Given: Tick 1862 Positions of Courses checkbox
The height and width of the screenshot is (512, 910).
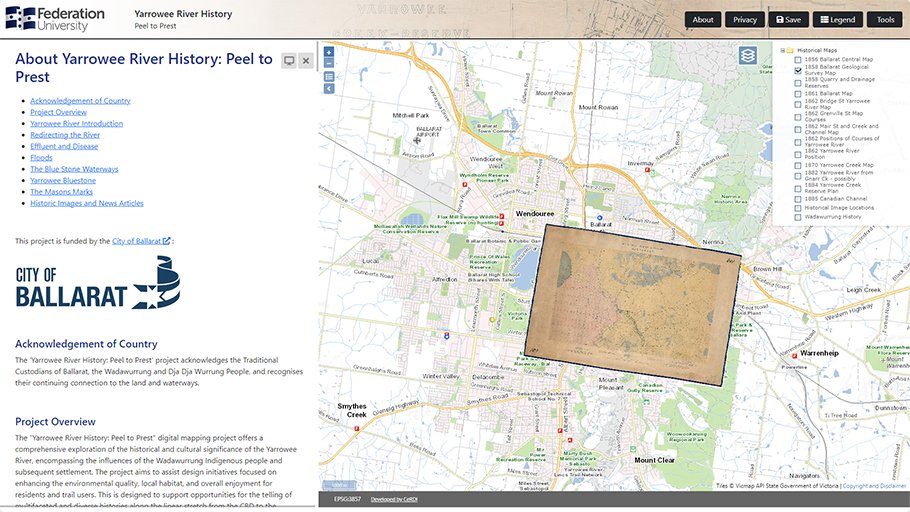Looking at the screenshot, I should coord(798,142).
